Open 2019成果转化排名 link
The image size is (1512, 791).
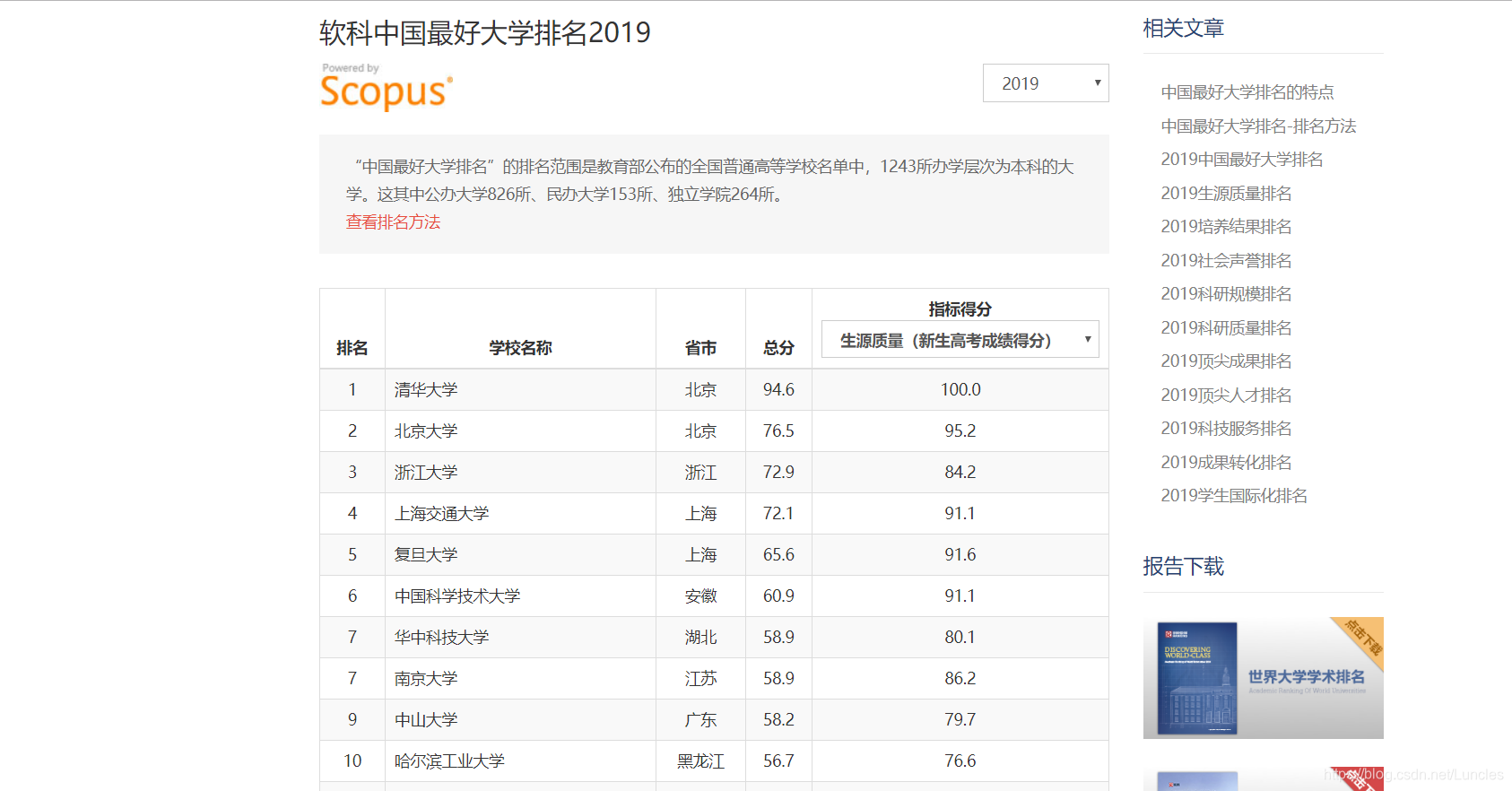pyautogui.click(x=1226, y=463)
